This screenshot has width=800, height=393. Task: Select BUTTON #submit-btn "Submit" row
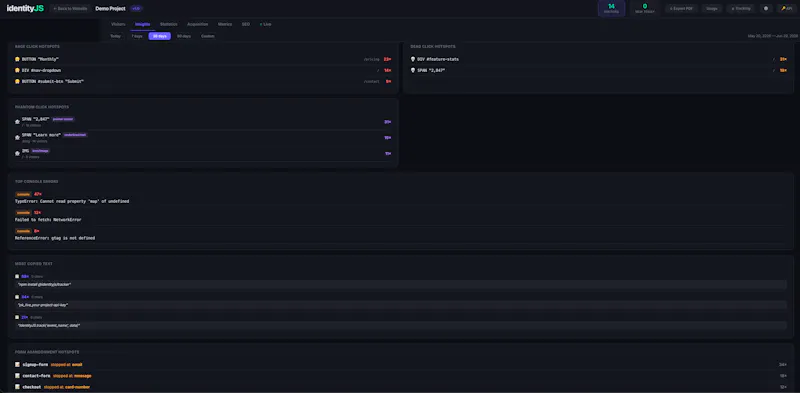point(203,82)
